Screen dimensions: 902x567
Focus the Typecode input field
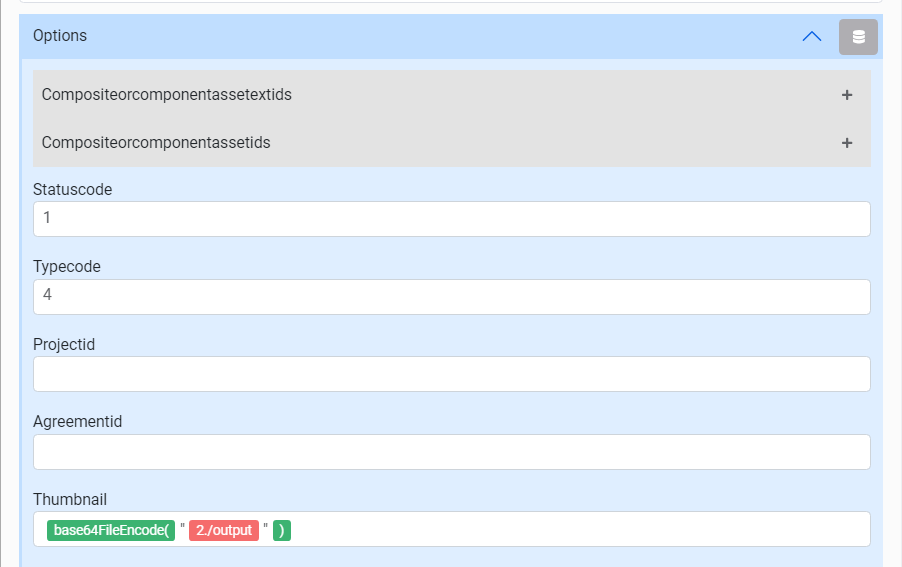(451, 297)
